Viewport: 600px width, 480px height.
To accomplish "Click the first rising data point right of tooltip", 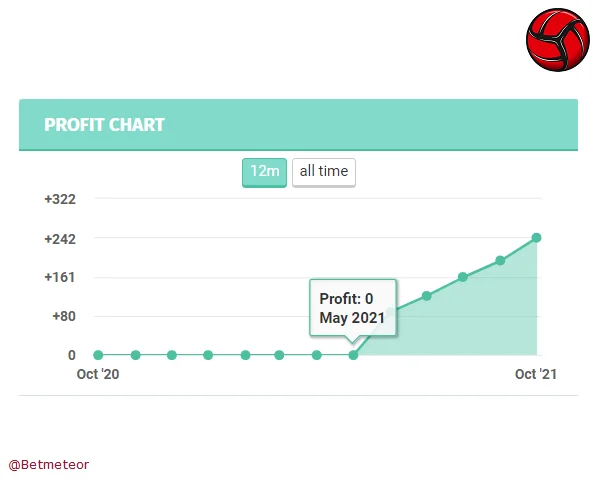I will (x=427, y=296).
